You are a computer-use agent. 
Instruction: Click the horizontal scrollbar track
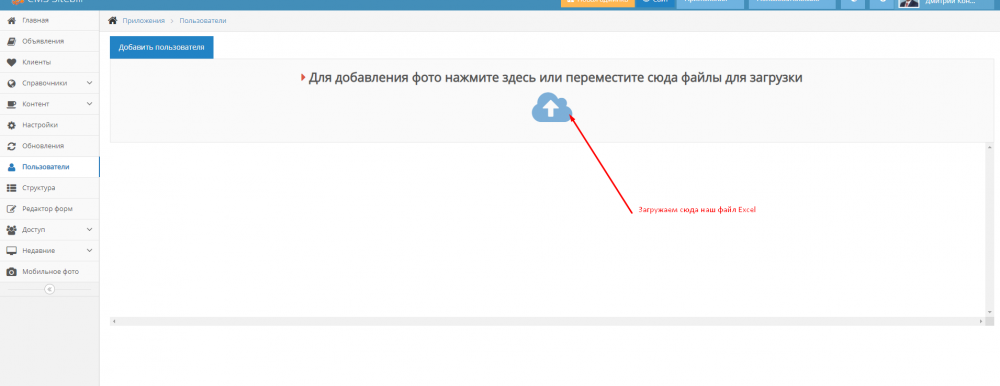pyautogui.click(x=548, y=322)
